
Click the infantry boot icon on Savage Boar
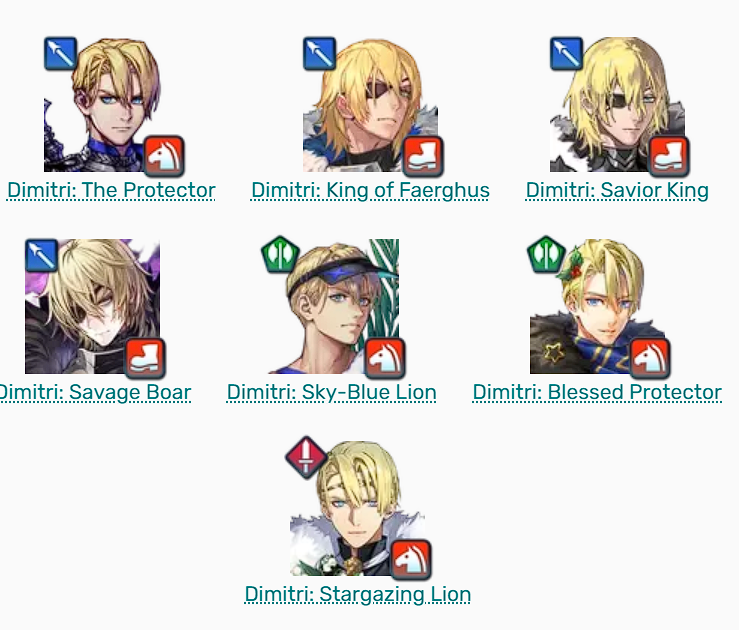(x=145, y=358)
